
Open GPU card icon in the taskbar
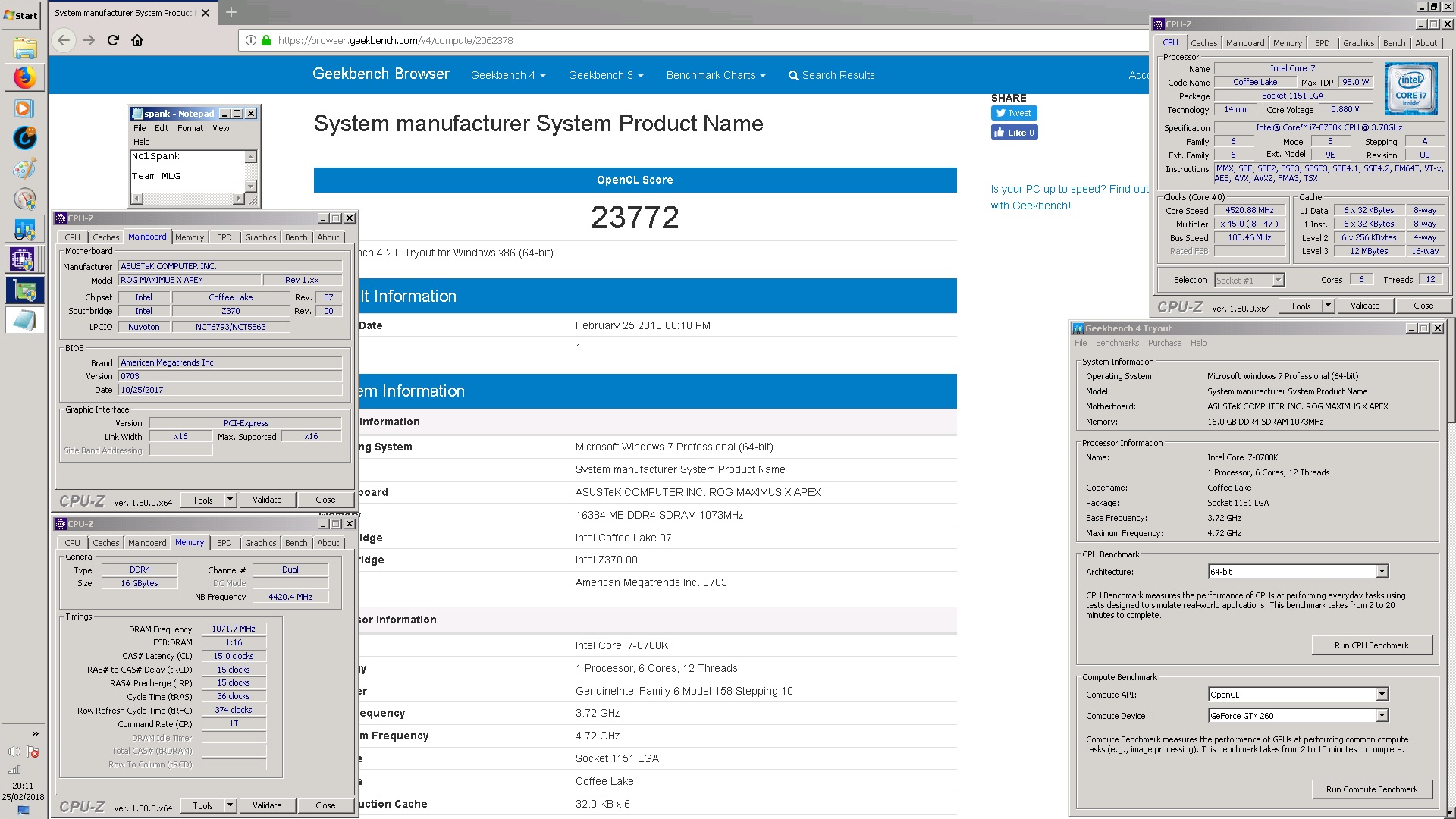point(24,290)
